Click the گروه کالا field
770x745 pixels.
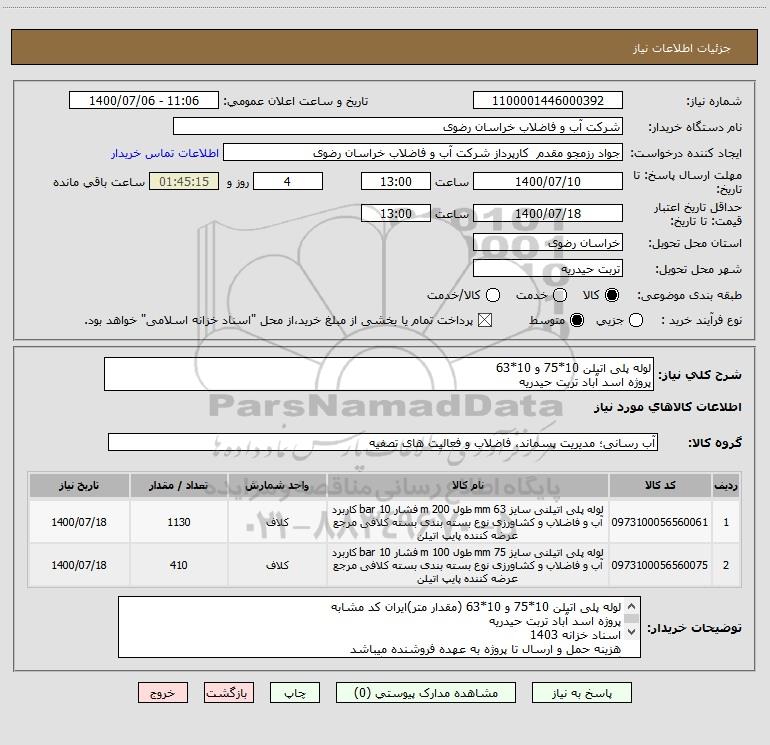[x=383, y=442]
